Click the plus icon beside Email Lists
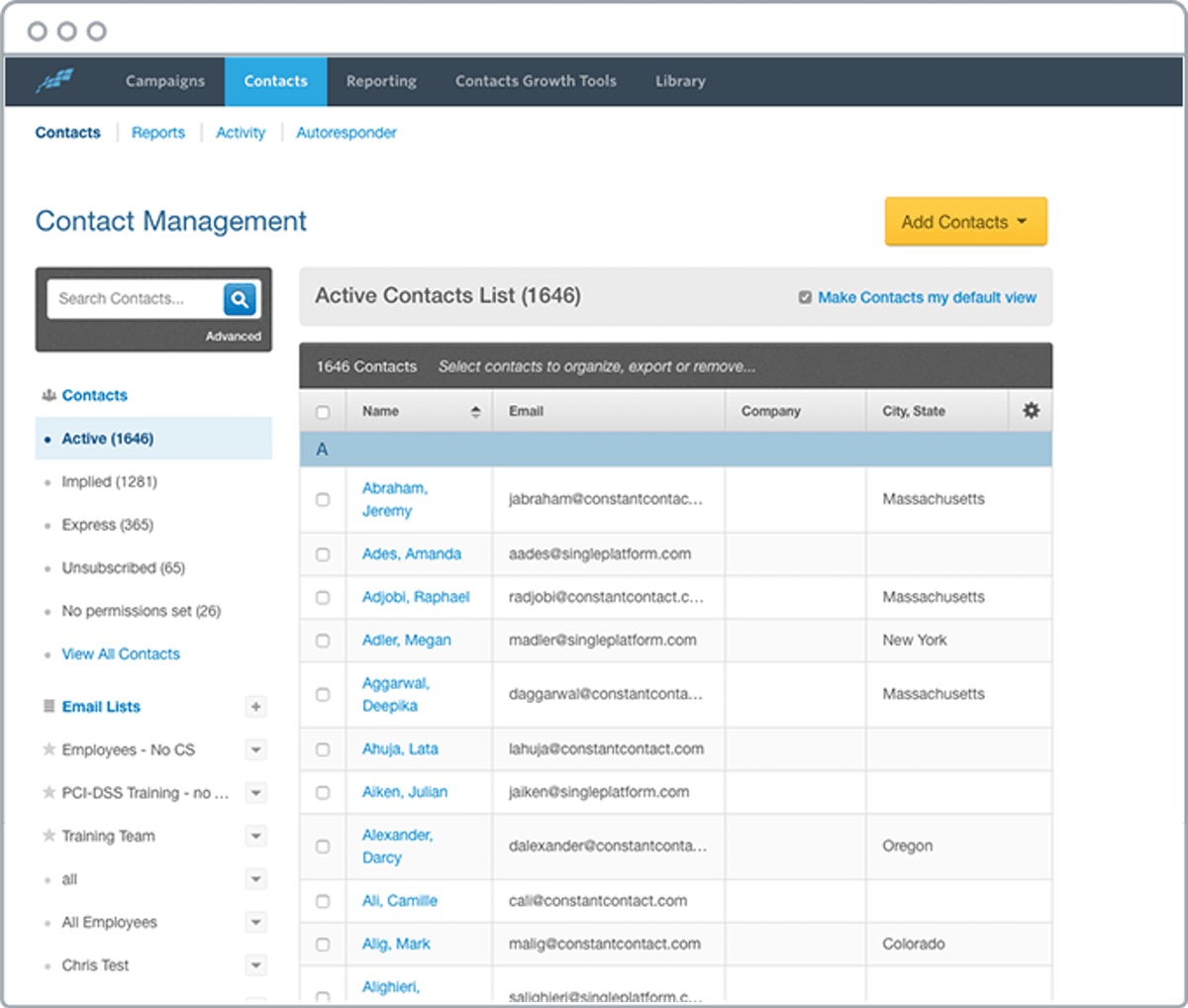1188x1008 pixels. [255, 707]
